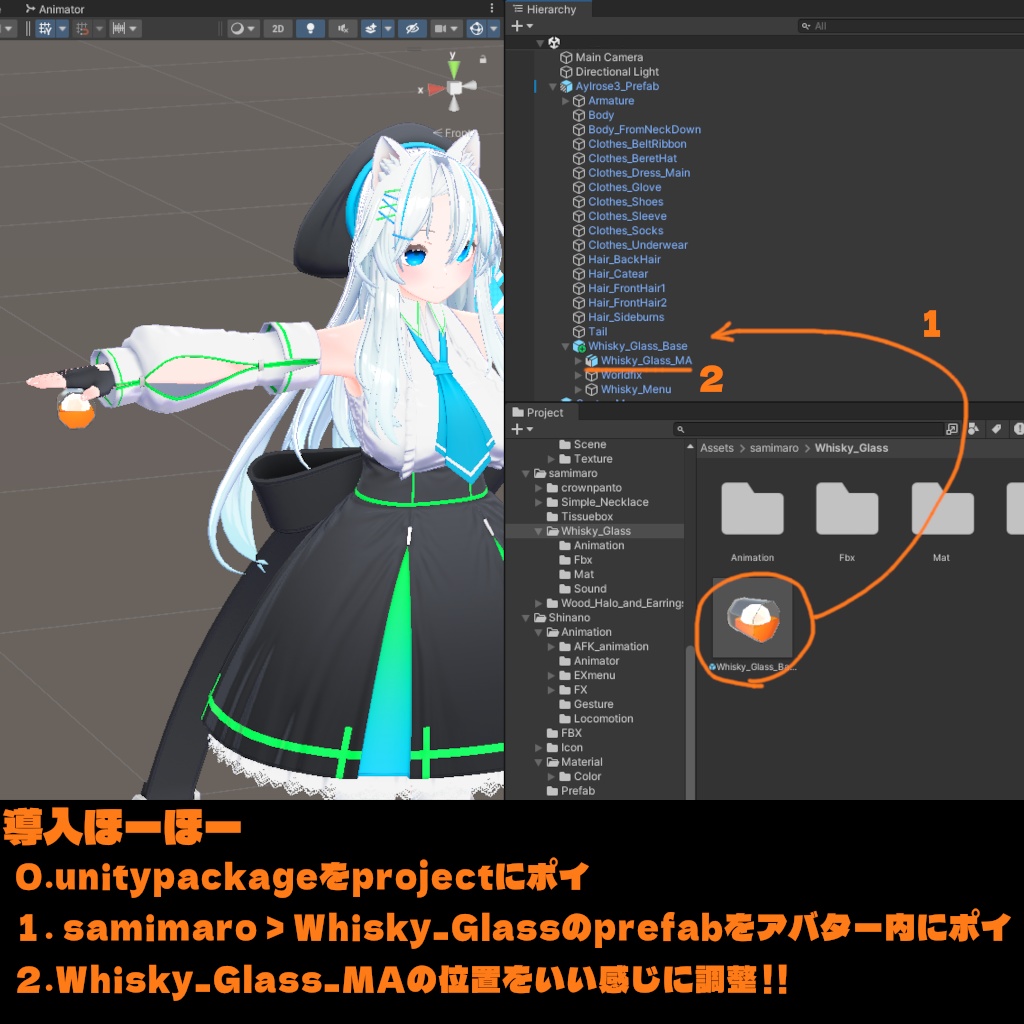Select the Whisky_Glass_Base asset thumbnail

pos(752,620)
